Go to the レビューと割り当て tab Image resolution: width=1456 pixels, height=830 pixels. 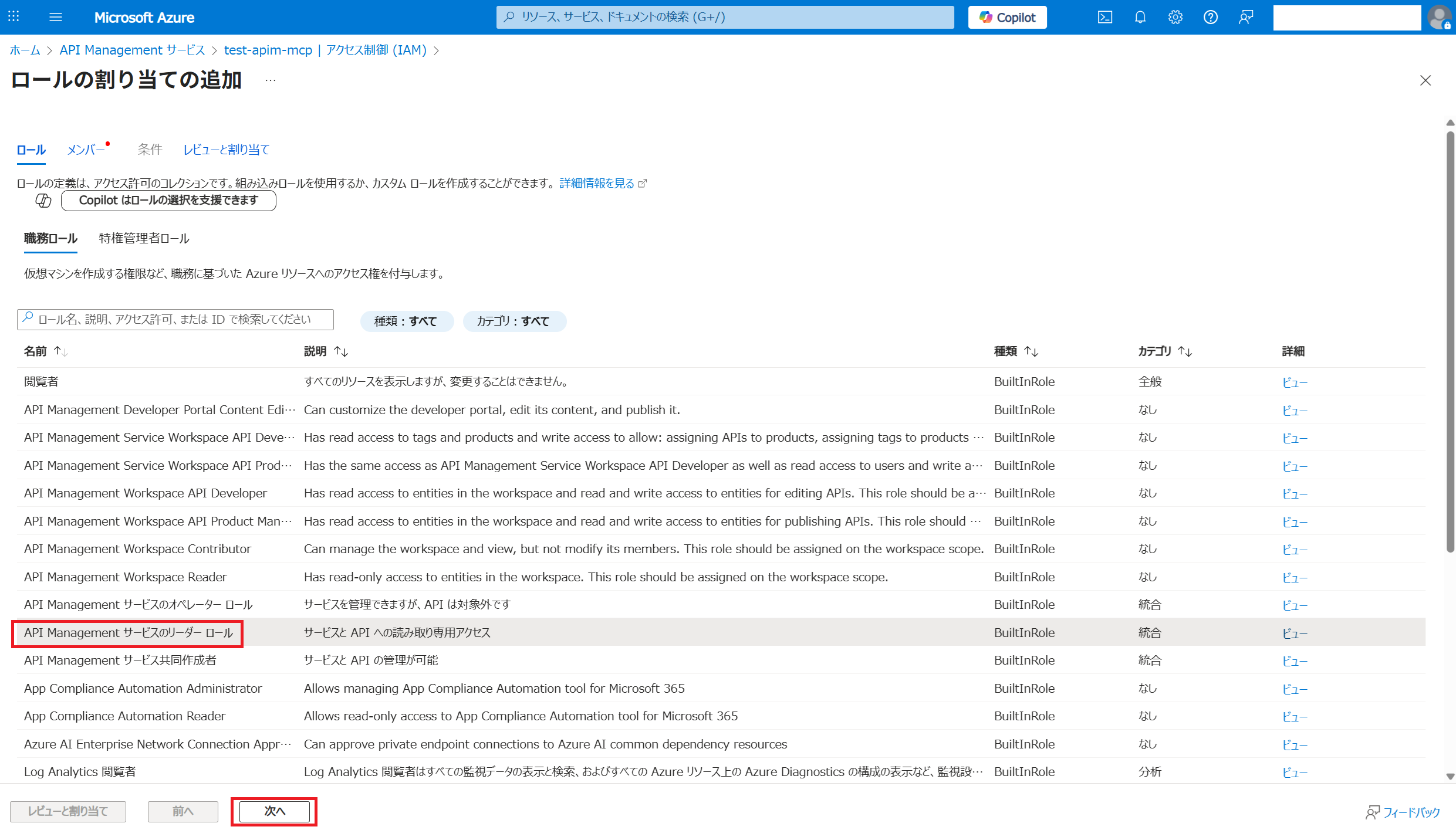pyautogui.click(x=227, y=150)
